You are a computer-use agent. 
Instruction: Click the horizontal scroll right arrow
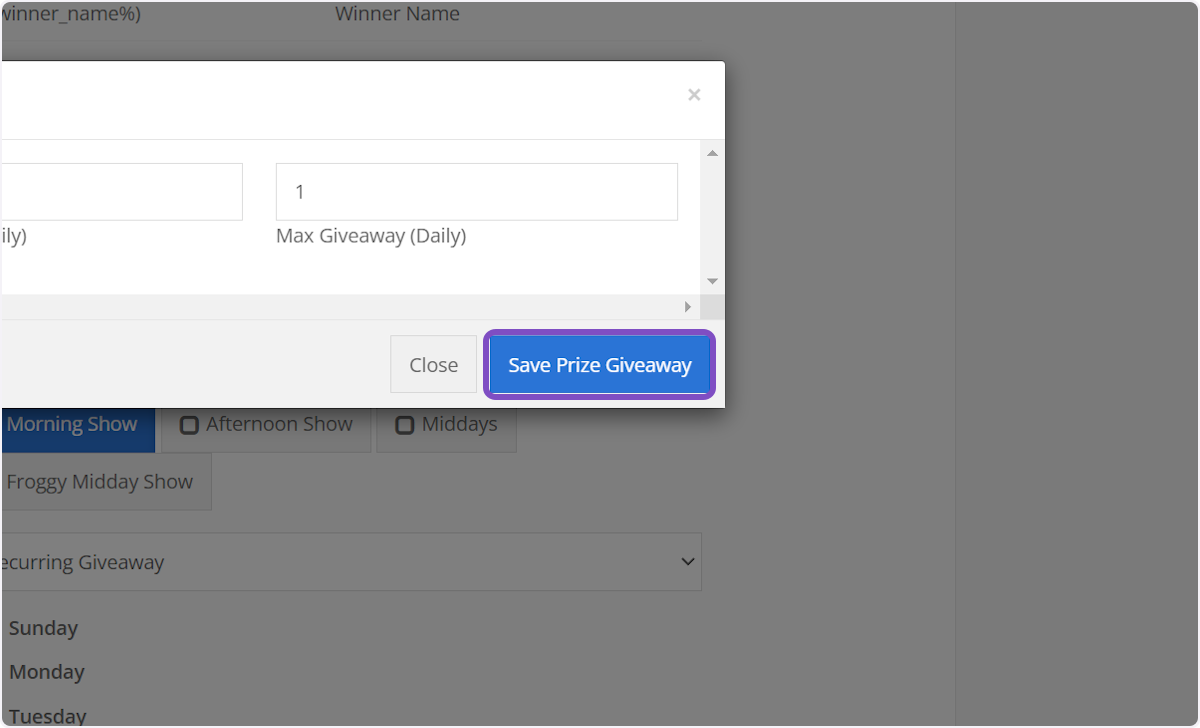(x=687, y=306)
